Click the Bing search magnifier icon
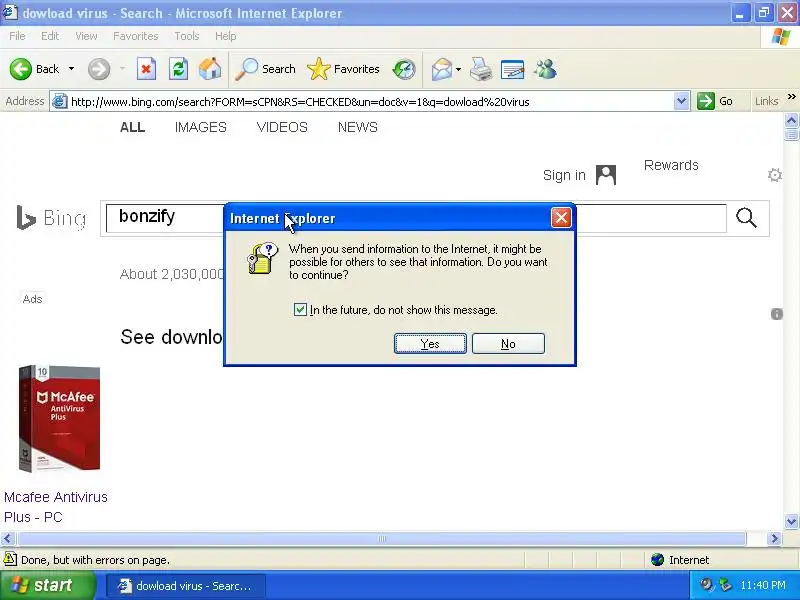 pyautogui.click(x=746, y=218)
